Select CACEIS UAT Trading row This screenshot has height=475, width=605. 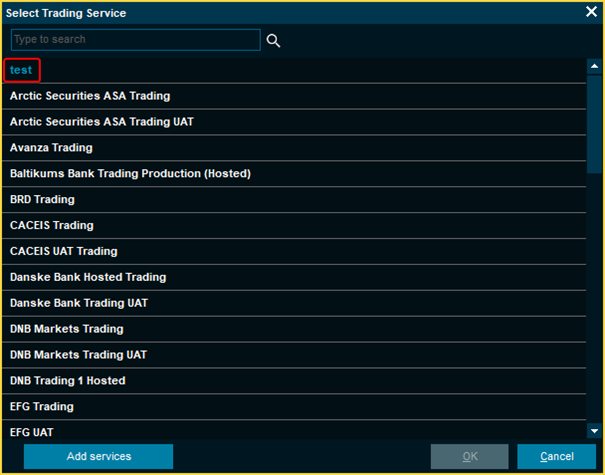[294, 251]
